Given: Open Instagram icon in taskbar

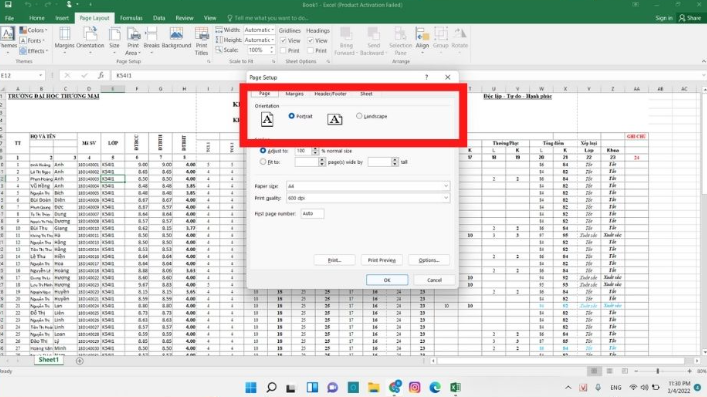Looking at the screenshot, I should 414,387.
